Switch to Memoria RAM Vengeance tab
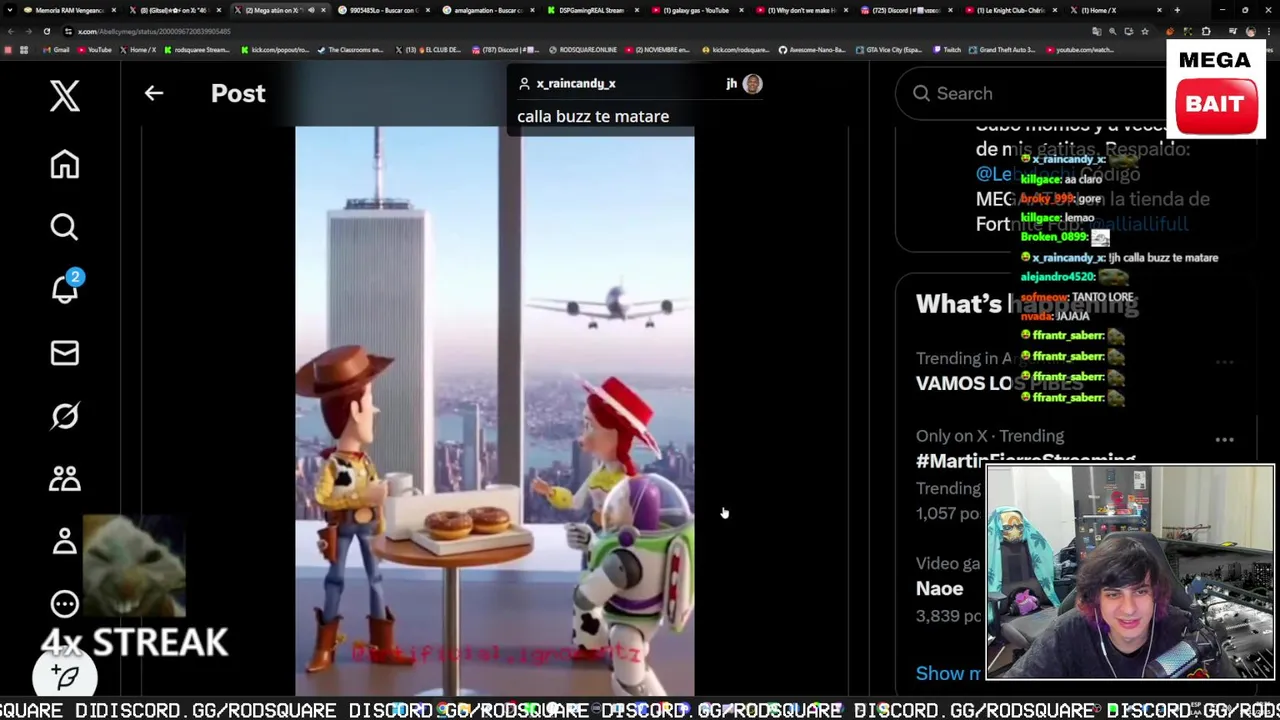The height and width of the screenshot is (720, 1280). tap(68, 10)
